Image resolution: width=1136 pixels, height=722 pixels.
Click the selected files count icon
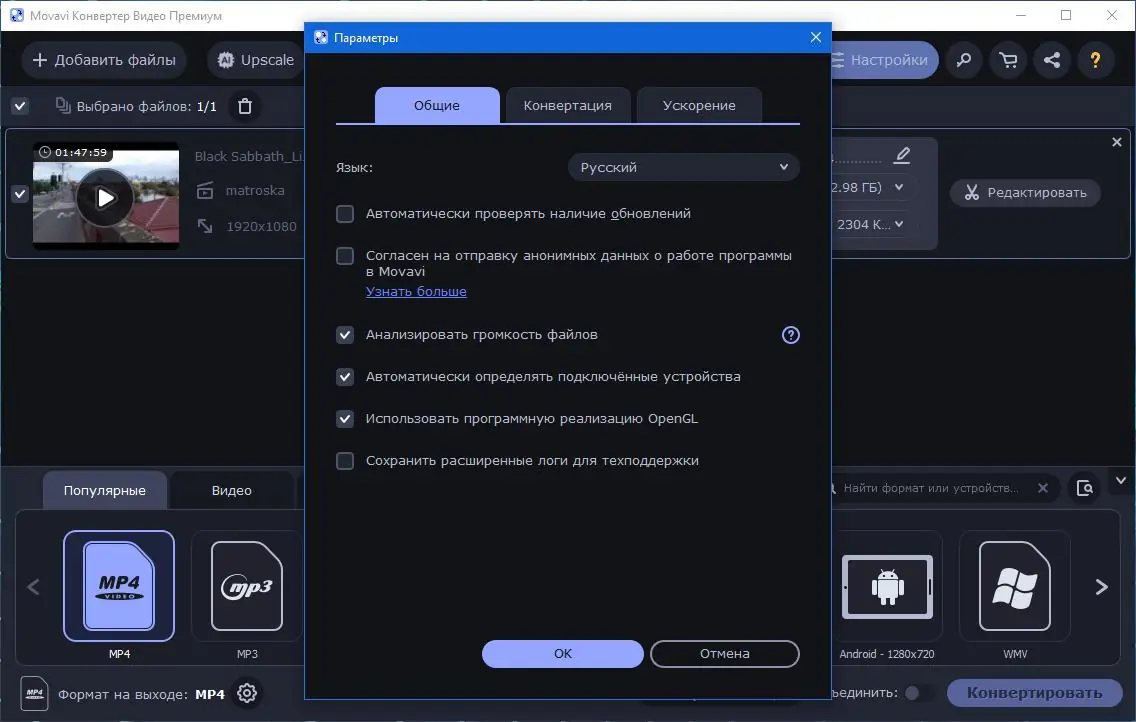[x=63, y=106]
